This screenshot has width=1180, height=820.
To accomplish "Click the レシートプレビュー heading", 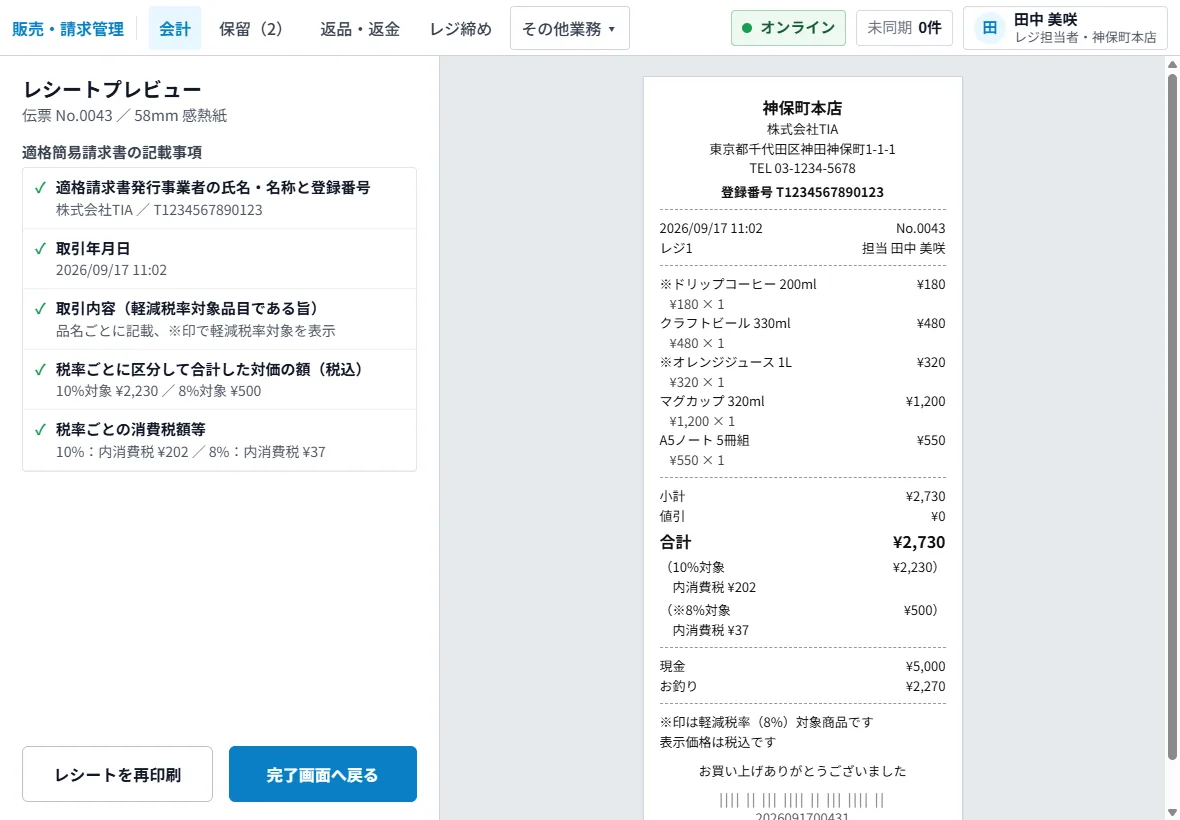I will [112, 90].
